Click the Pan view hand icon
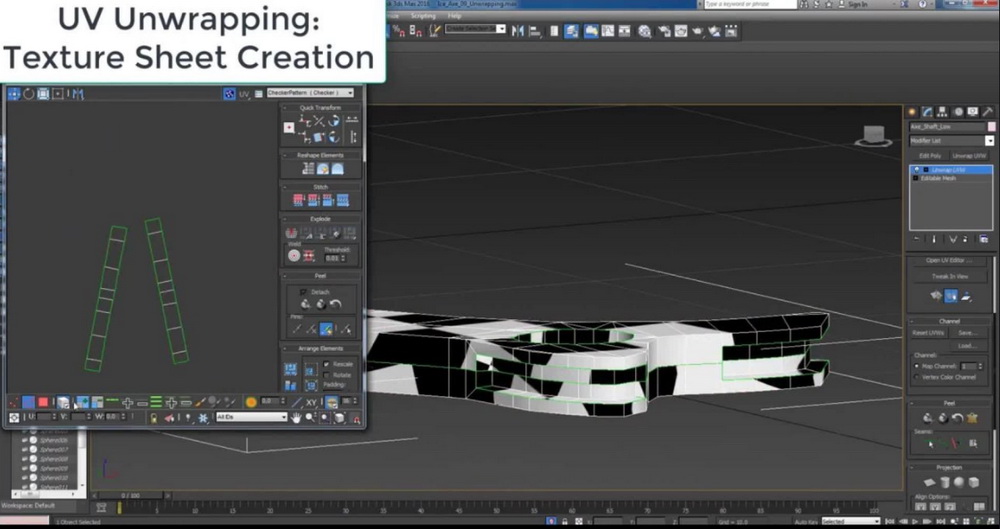1000x529 pixels. tap(297, 417)
